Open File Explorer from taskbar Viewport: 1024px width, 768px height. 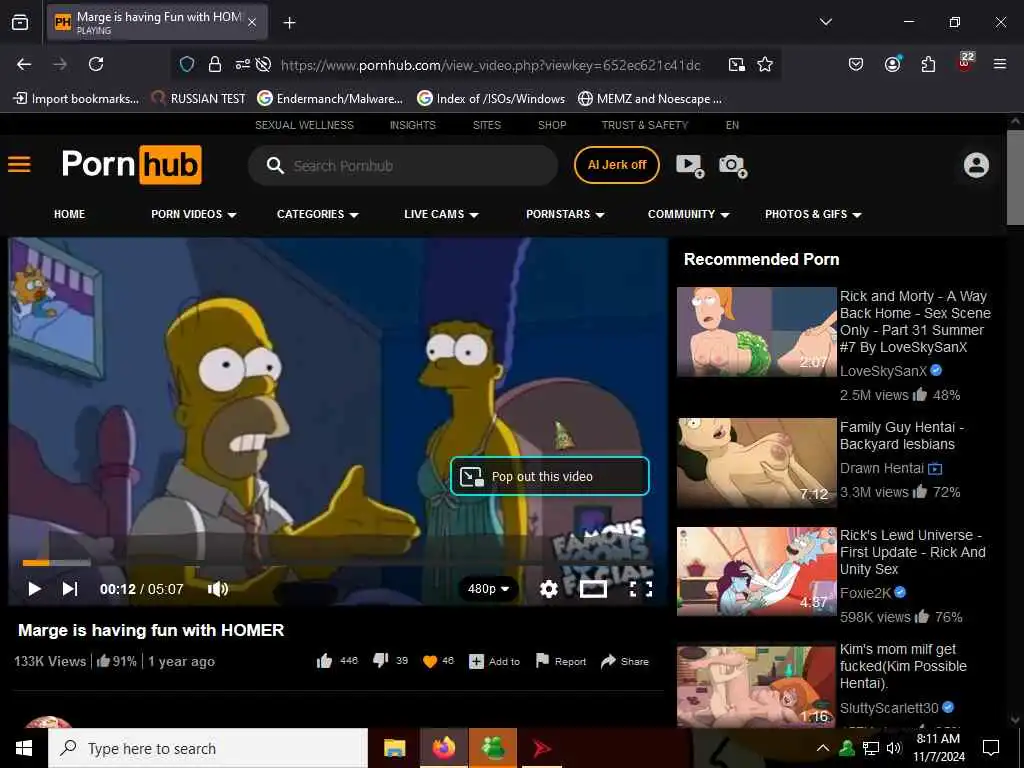pos(394,748)
